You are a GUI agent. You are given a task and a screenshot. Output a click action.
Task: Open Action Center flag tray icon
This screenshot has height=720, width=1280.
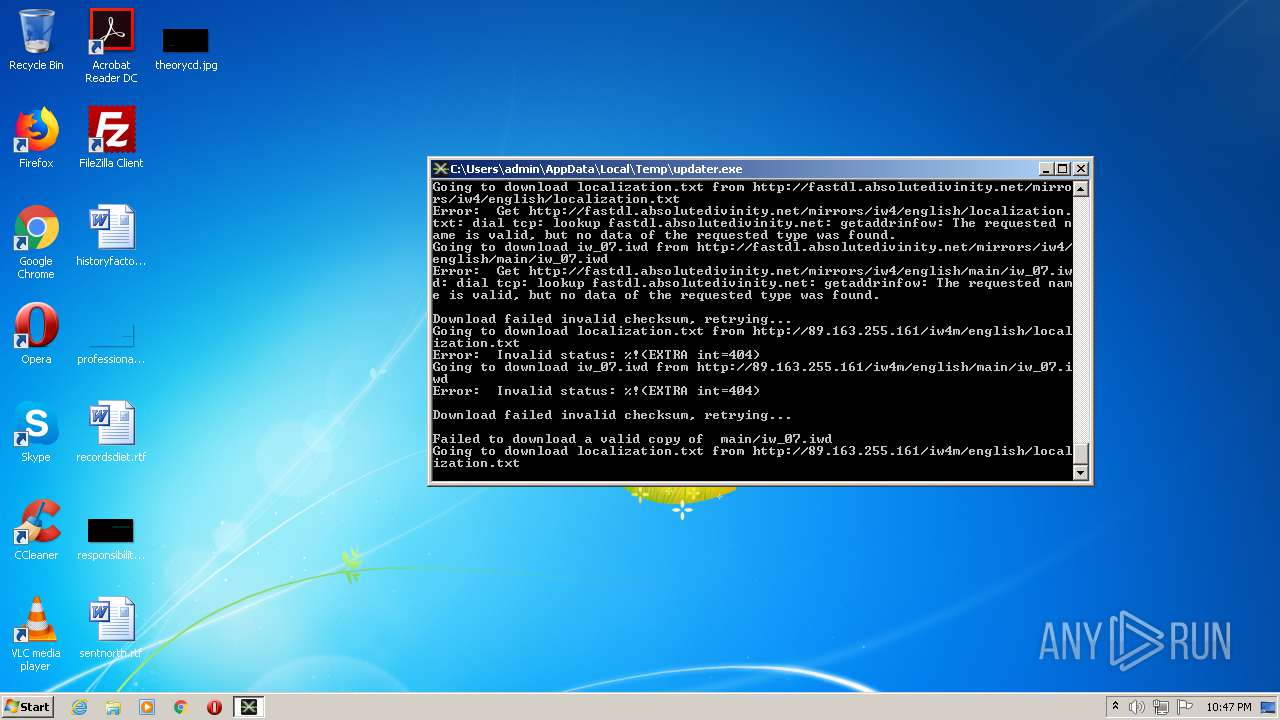[1184, 707]
